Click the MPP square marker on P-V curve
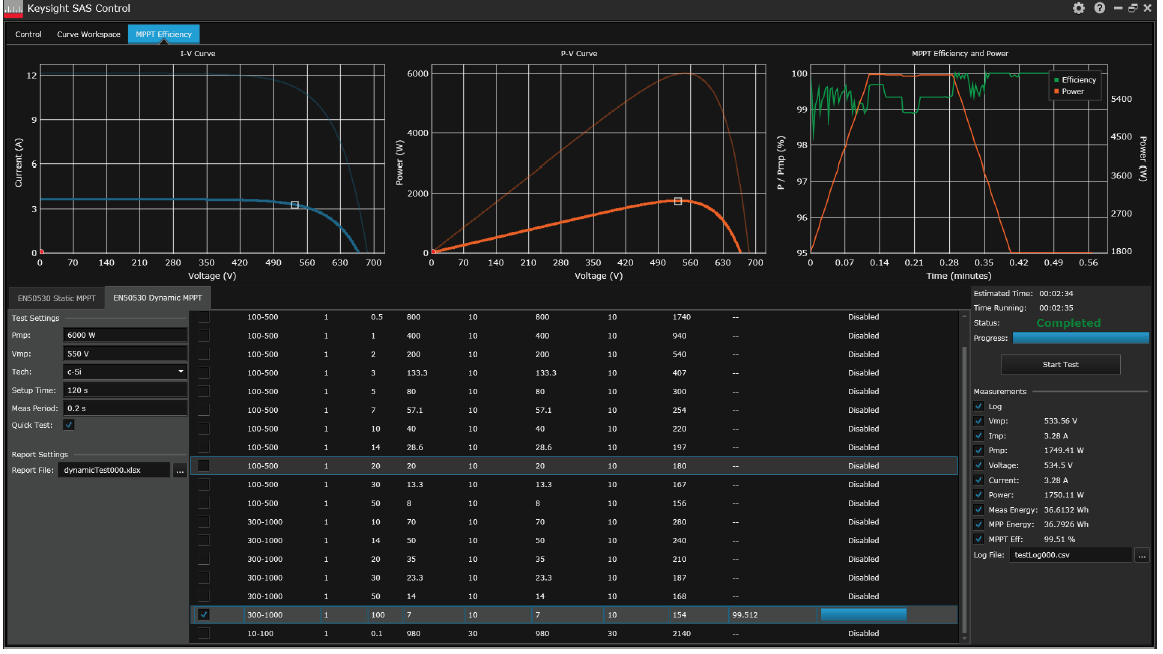 678,202
